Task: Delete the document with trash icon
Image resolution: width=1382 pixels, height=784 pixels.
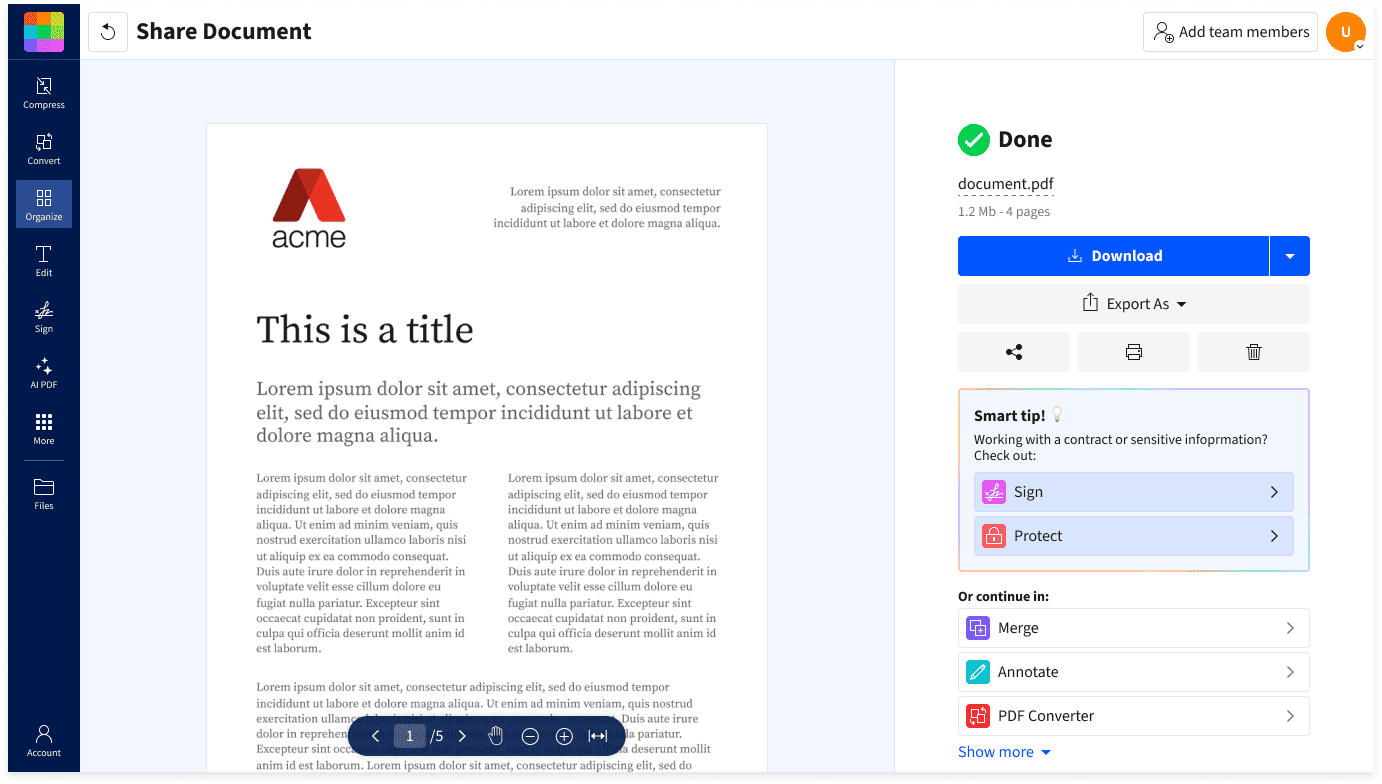Action: 1254,352
